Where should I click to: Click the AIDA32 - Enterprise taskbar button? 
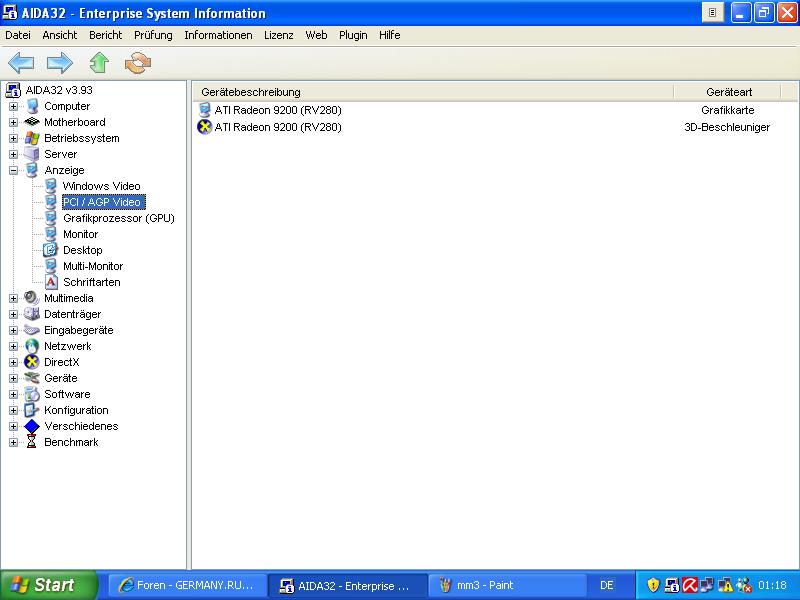[x=347, y=585]
